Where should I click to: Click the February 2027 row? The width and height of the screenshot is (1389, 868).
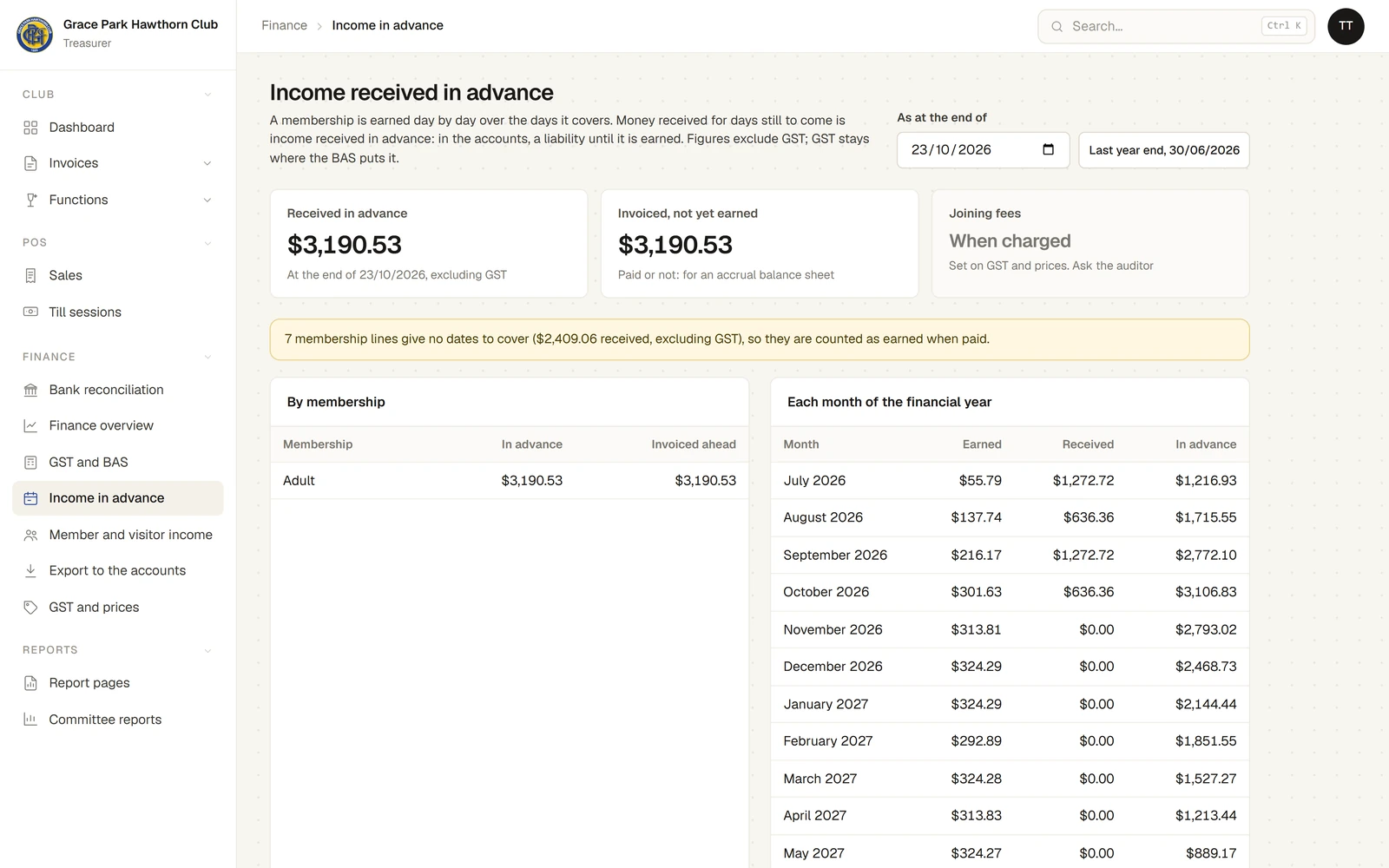click(x=1010, y=741)
